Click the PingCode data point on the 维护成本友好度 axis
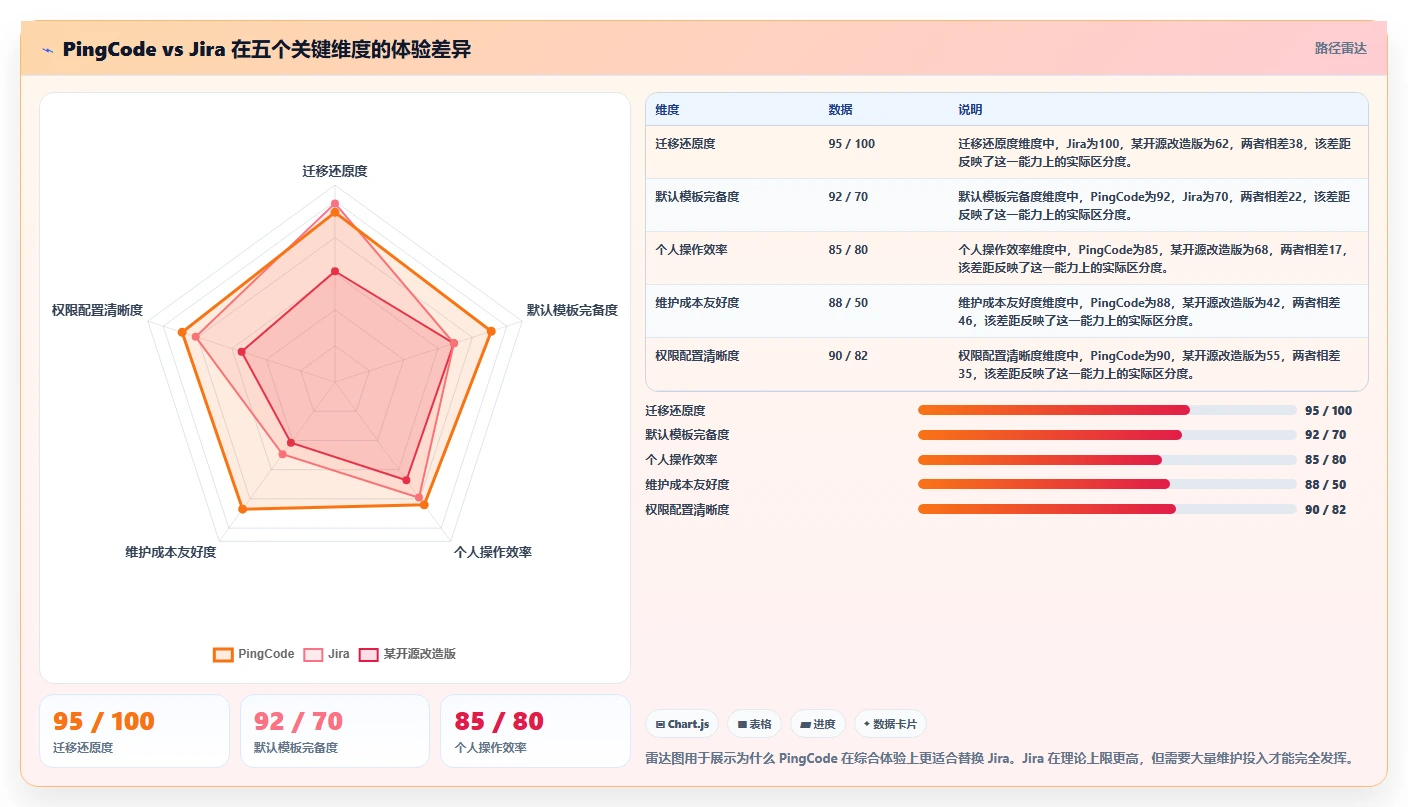Viewport: 1408px width, 807px height. pos(242,510)
